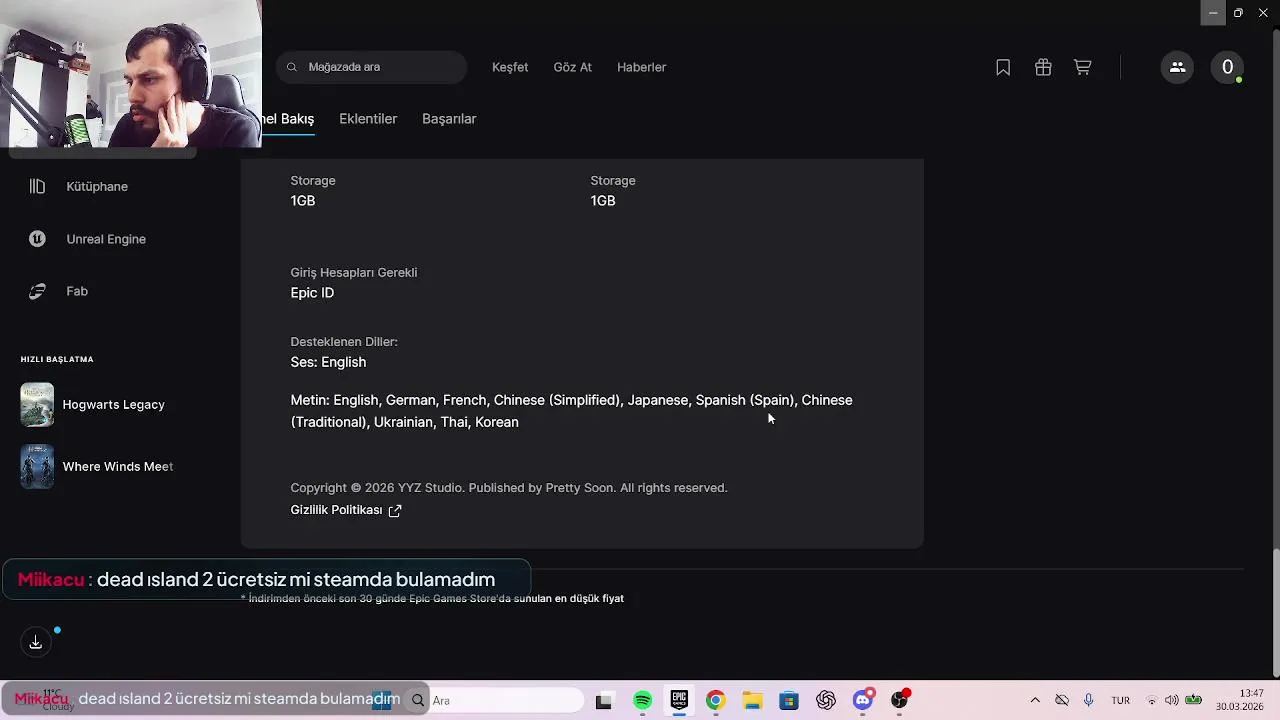1280x720 pixels.
Task: Open the downloads icon in sidebar
Action: tap(35, 642)
